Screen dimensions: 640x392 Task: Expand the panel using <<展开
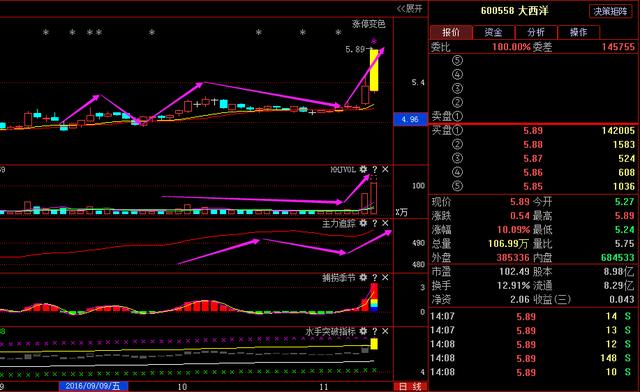tap(410, 9)
